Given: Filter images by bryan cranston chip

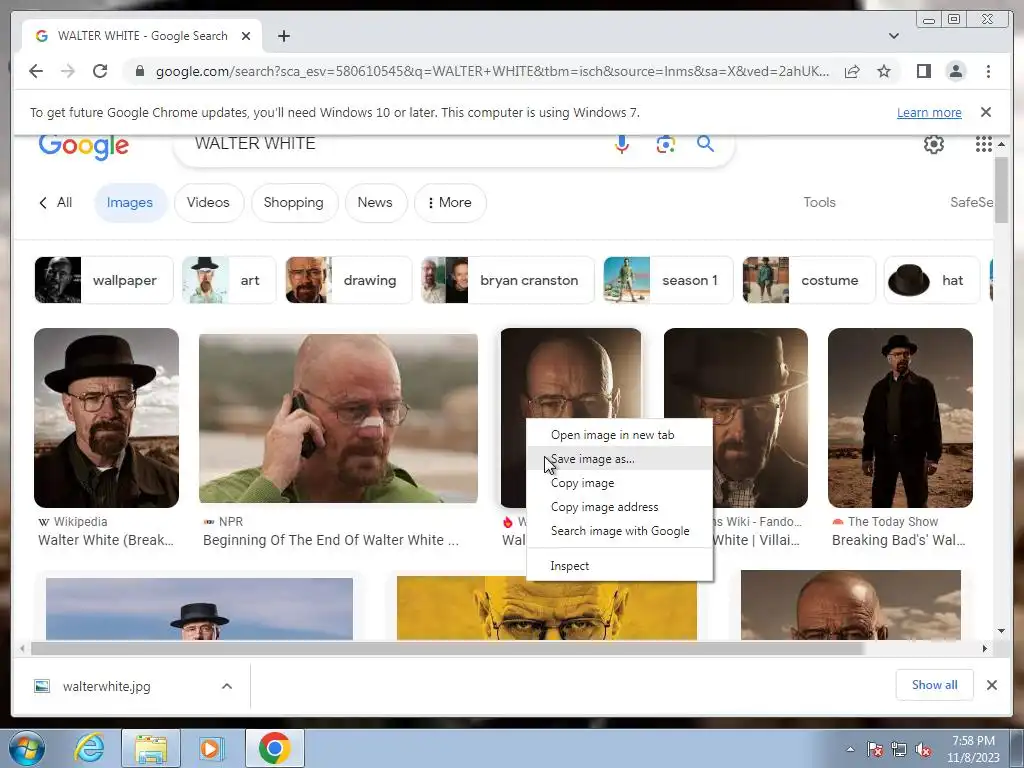Looking at the screenshot, I should (507, 280).
